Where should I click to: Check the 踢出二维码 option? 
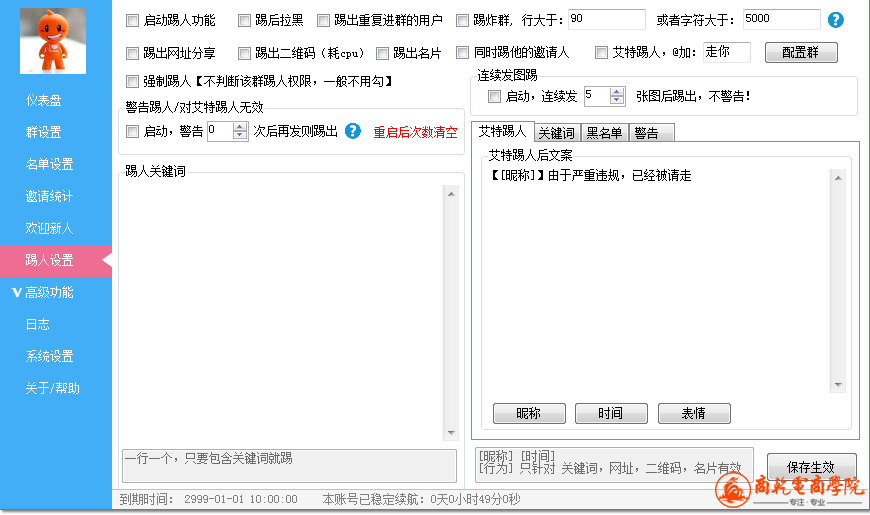(245, 53)
